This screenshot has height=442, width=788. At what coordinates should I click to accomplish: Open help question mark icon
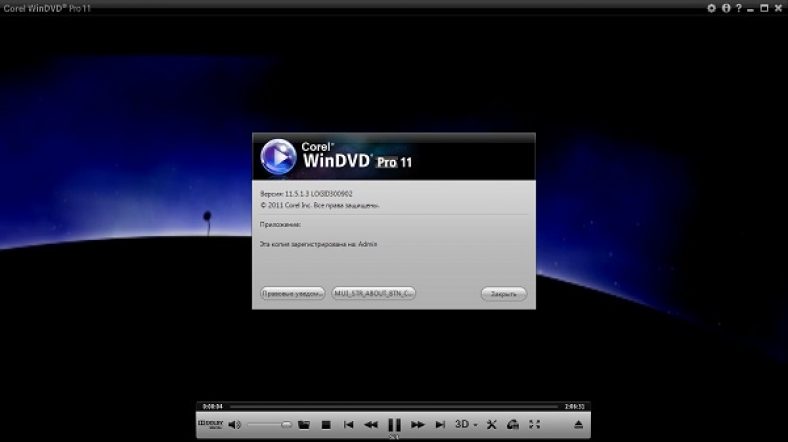[738, 8]
